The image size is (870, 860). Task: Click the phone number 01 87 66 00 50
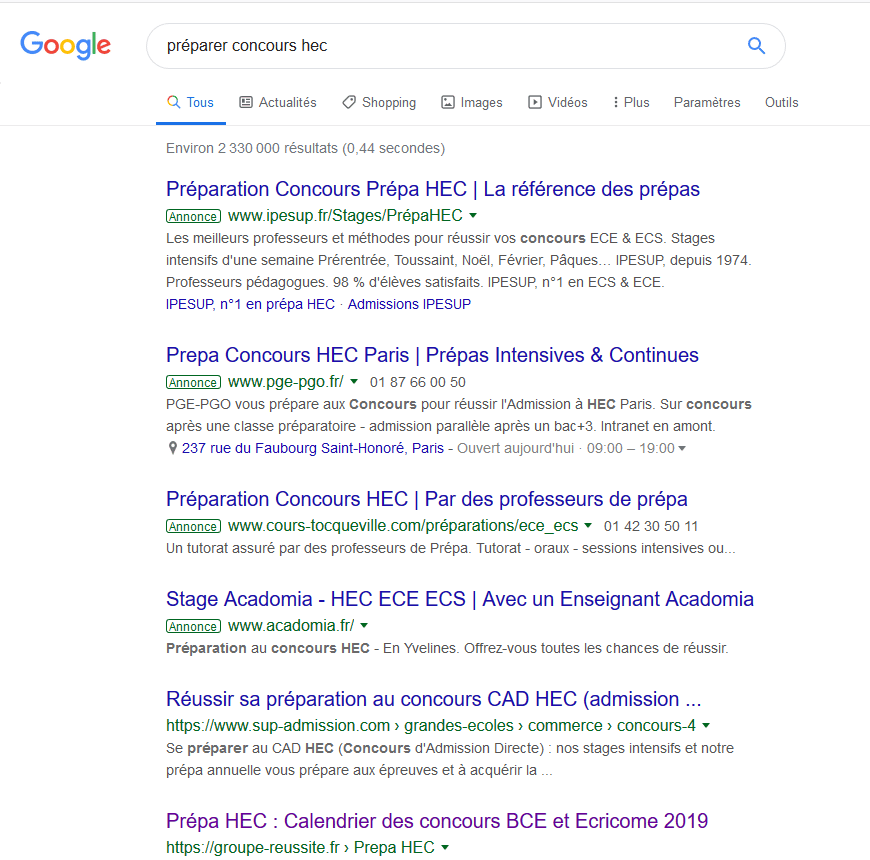[x=418, y=382]
